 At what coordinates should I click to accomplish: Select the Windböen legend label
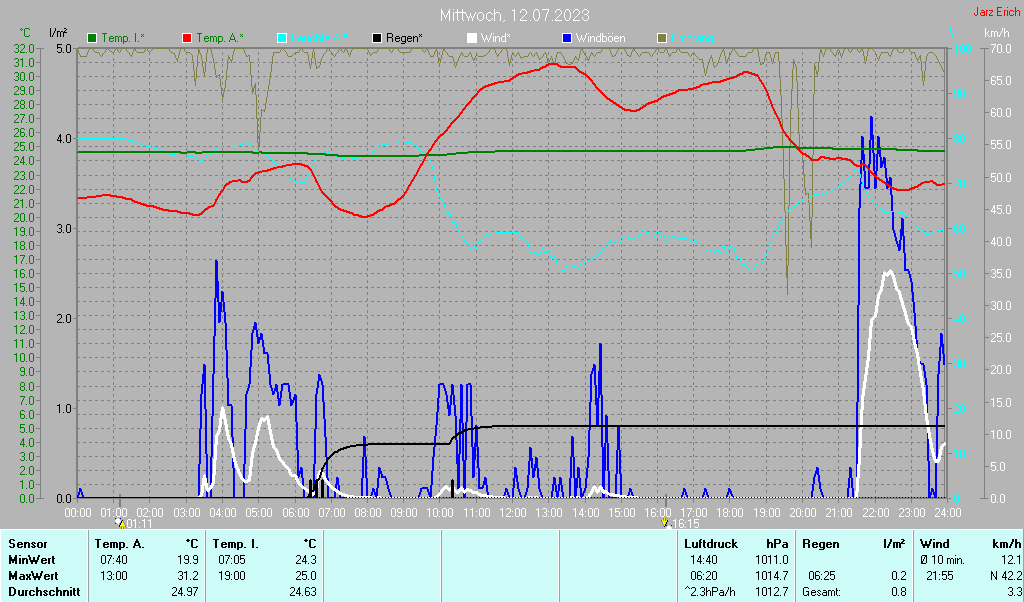click(600, 38)
